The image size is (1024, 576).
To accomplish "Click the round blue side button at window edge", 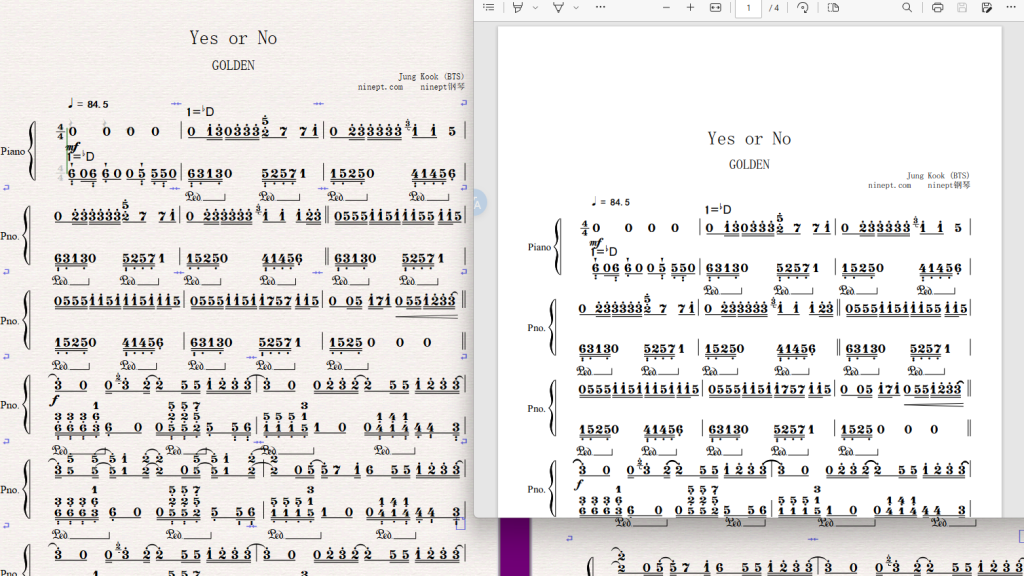I will [x=477, y=204].
